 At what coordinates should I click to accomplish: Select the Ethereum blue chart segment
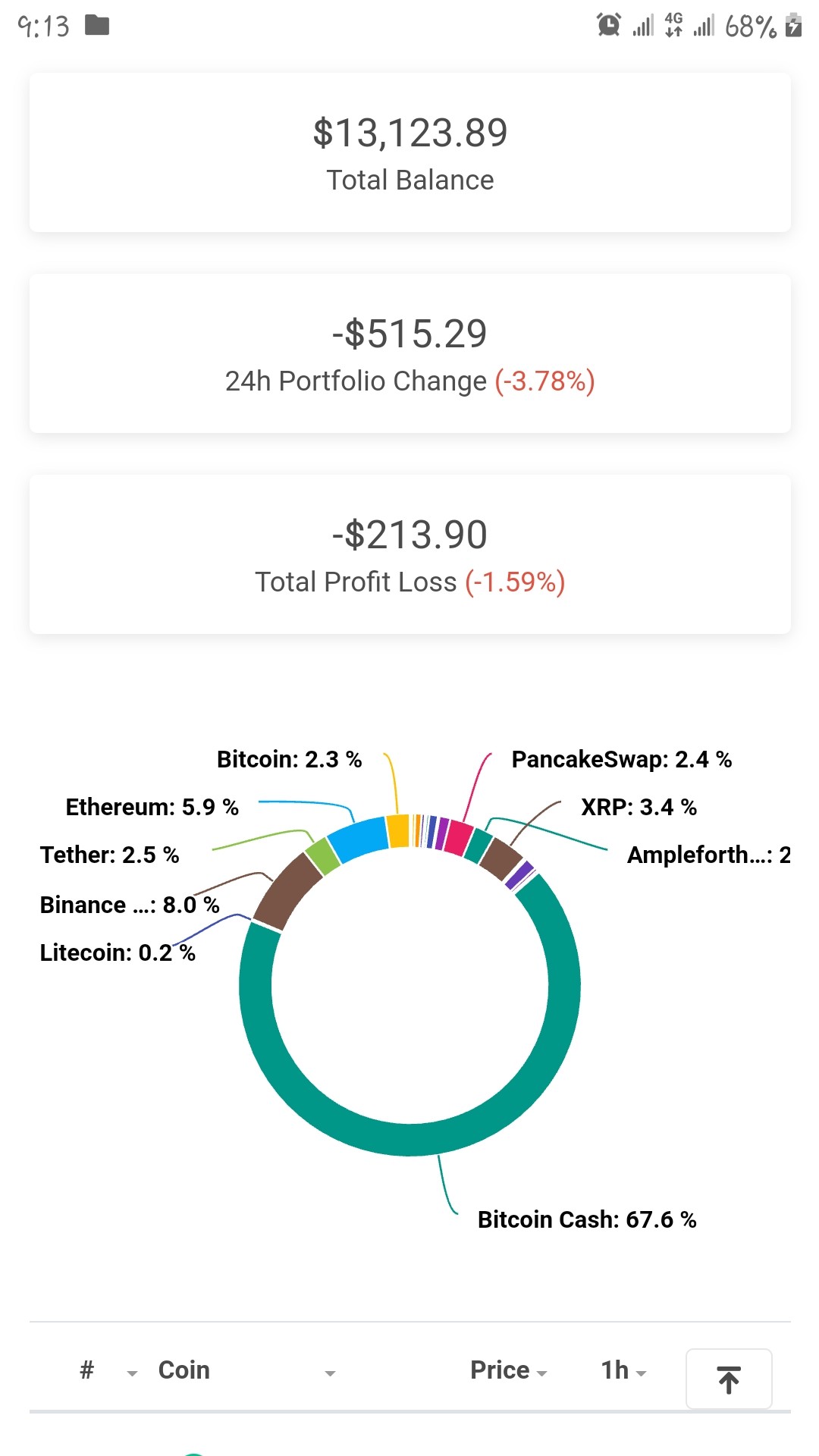coord(357,839)
